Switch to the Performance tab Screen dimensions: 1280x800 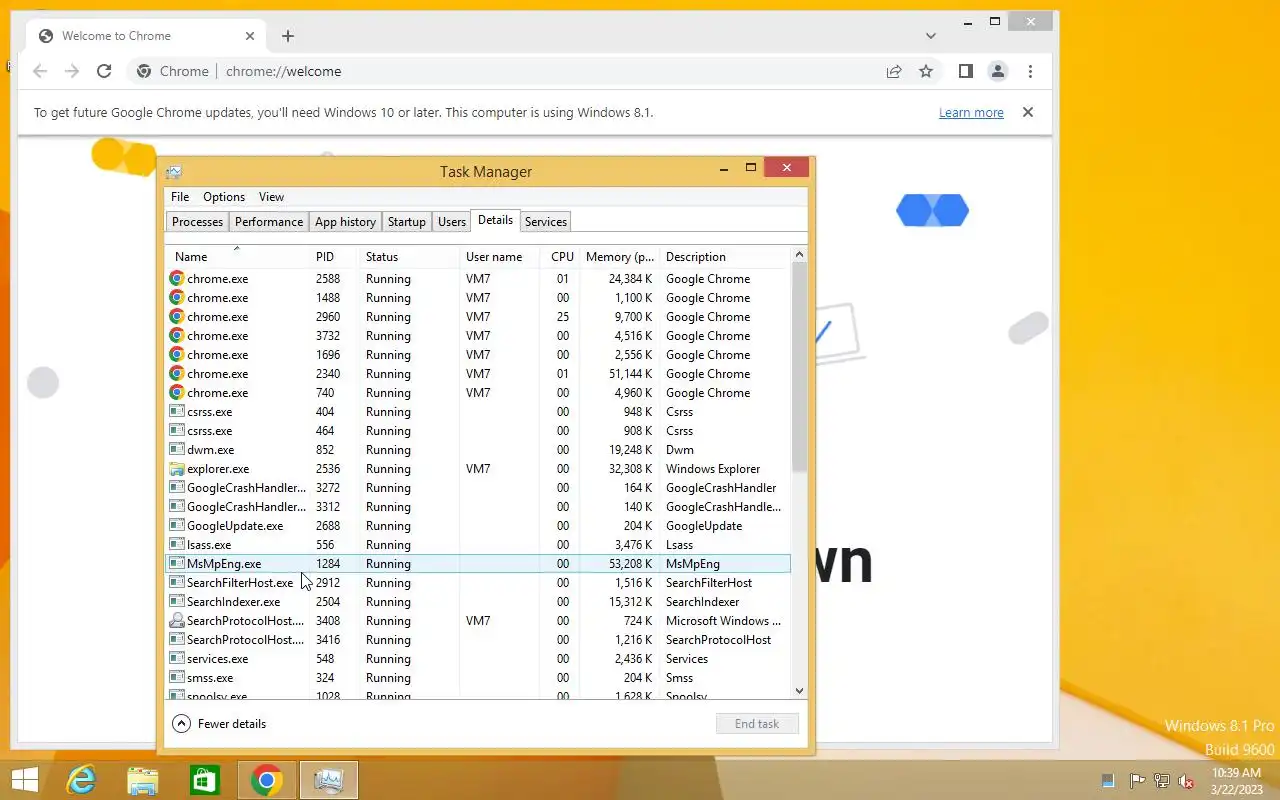click(269, 222)
